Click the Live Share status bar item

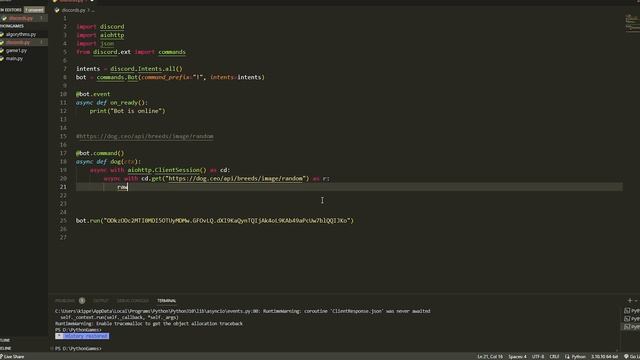pyautogui.click(x=12, y=357)
